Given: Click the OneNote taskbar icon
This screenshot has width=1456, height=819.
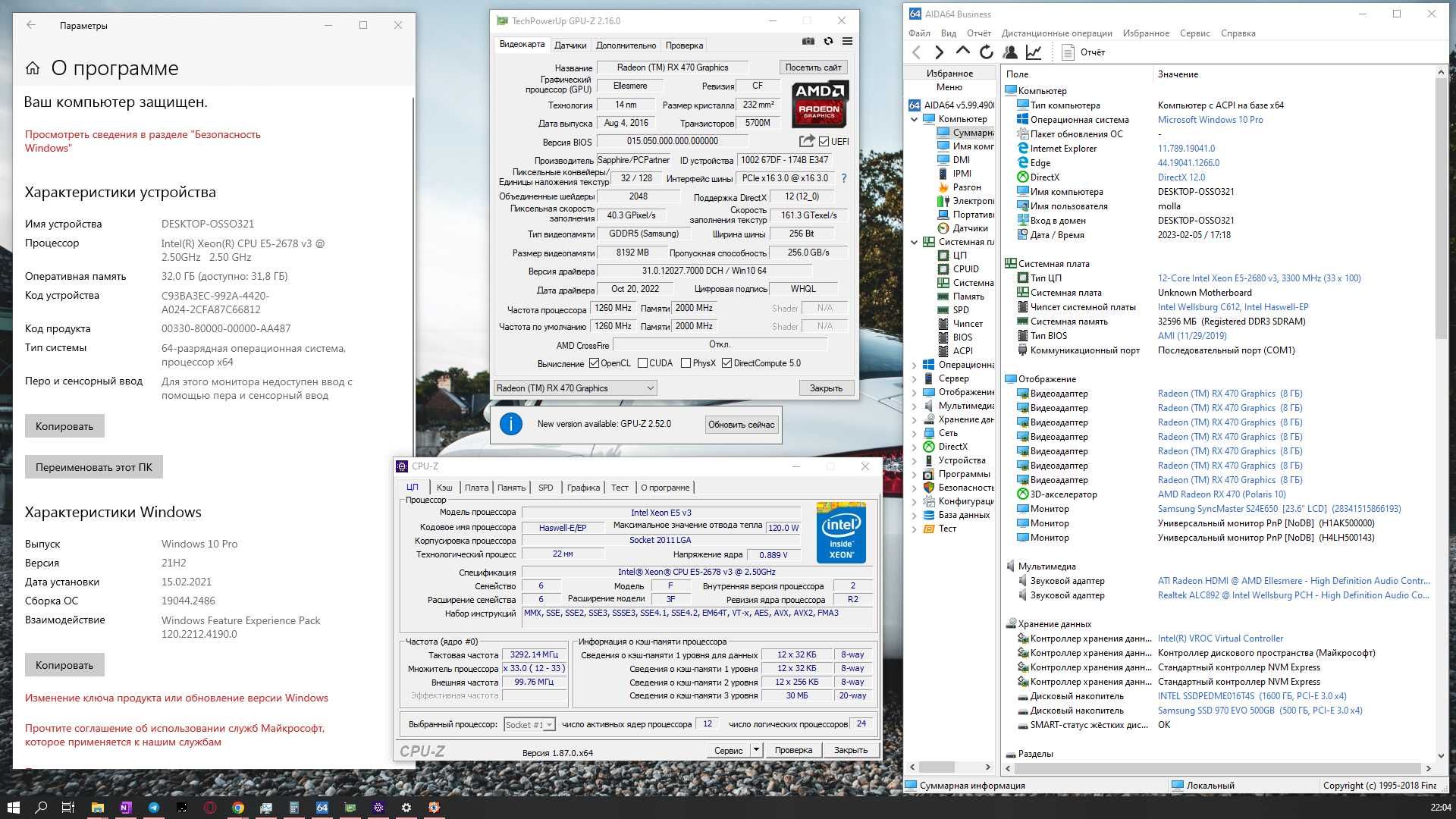Looking at the screenshot, I should pyautogui.click(x=125, y=807).
